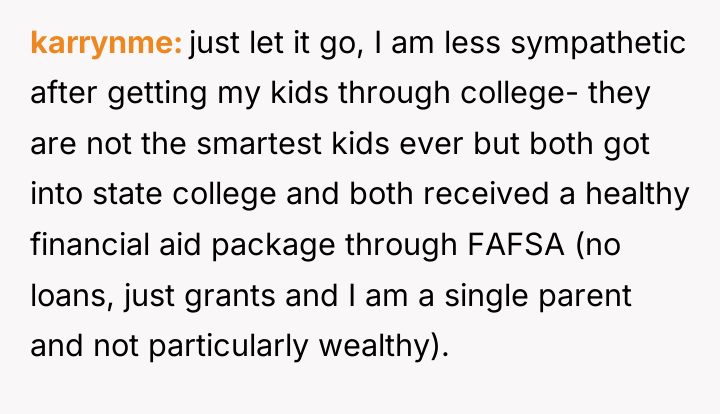Click the word "kids" after "smartest"
The image size is (720, 414).
[360, 144]
